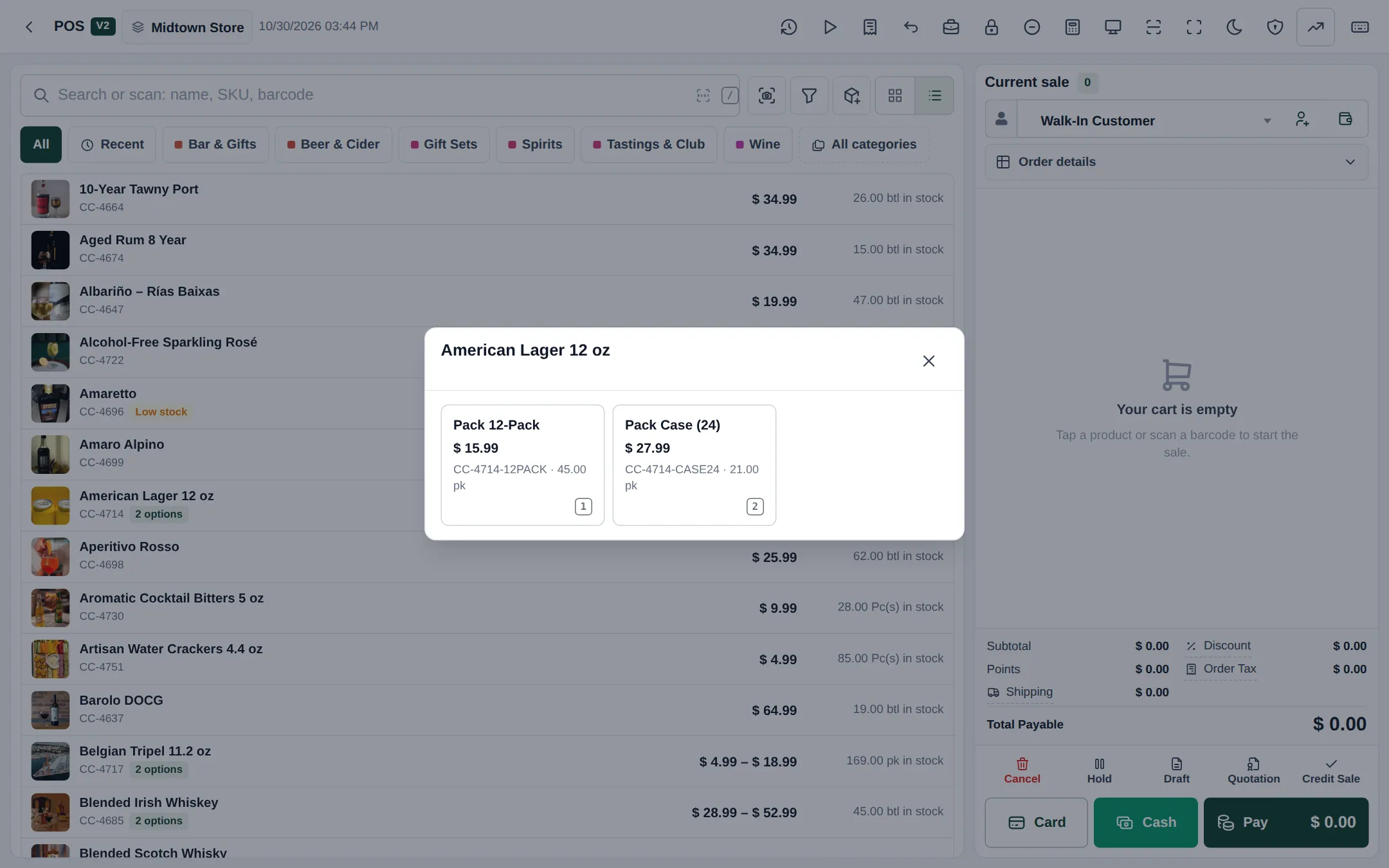Click the minus circle icon in toolbar

tap(1032, 27)
